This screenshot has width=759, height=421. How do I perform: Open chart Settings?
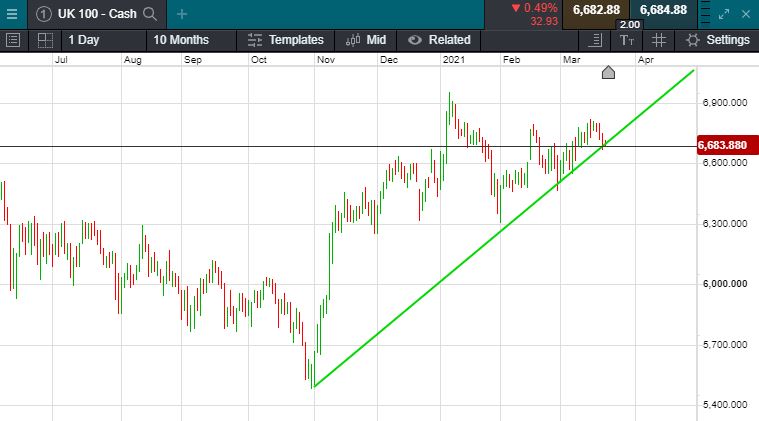[717, 40]
